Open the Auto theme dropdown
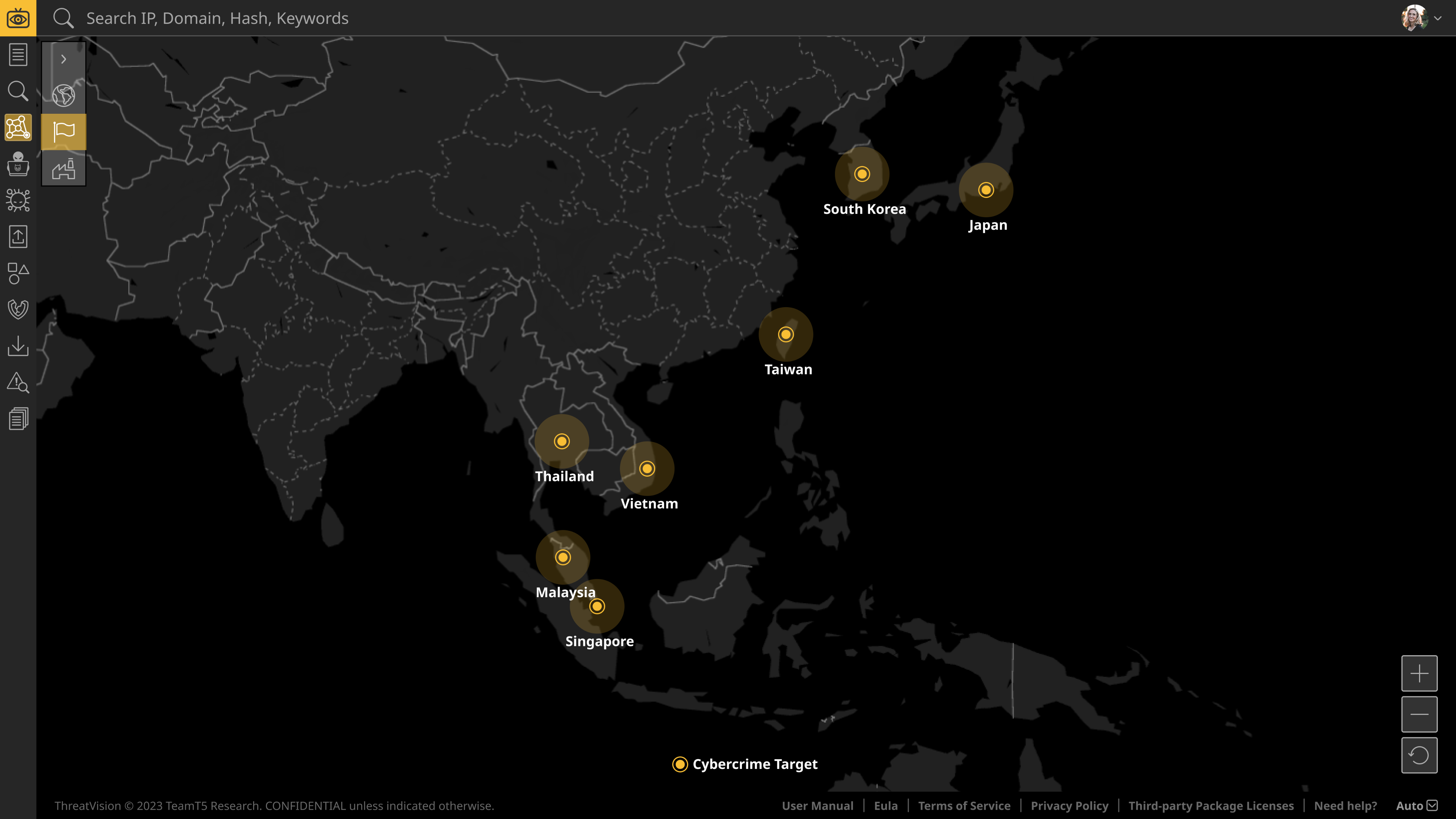Image resolution: width=1456 pixels, height=819 pixels. tap(1417, 805)
